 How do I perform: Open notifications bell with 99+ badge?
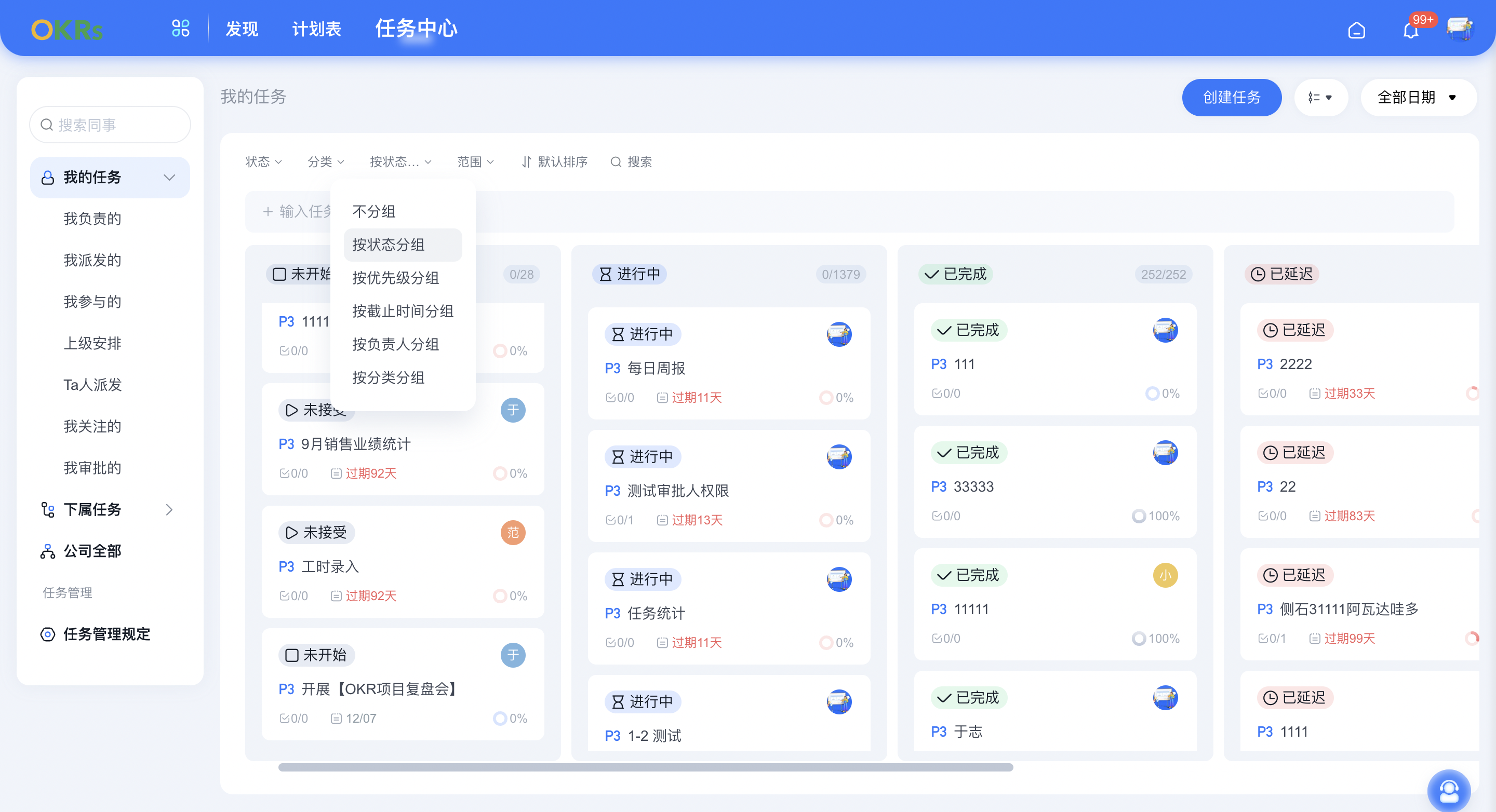pos(1411,29)
